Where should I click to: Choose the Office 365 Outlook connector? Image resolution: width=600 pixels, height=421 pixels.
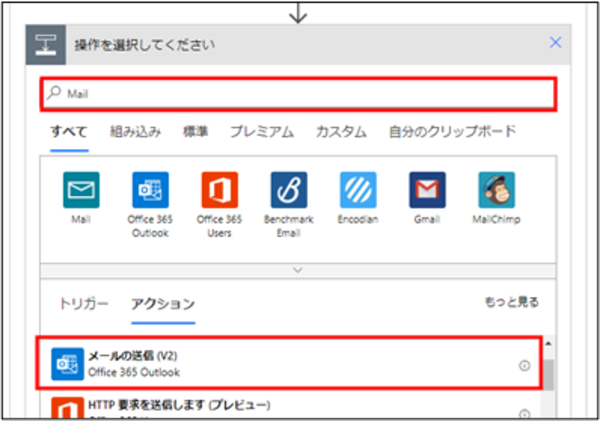tap(150, 190)
